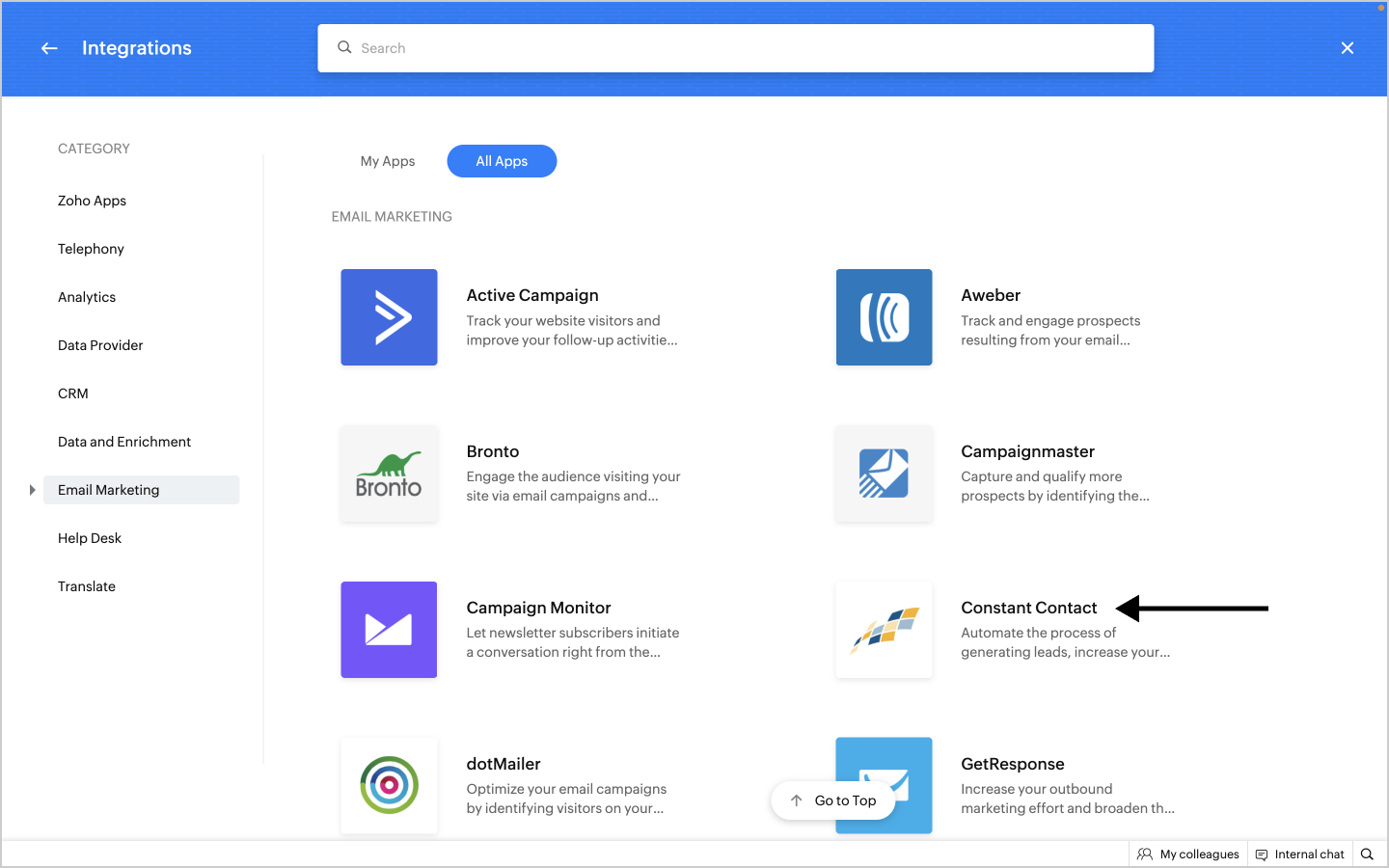Viewport: 1389px width, 868px height.
Task: Click Campaignmaster description about qualifying prospects
Action: pos(1055,487)
